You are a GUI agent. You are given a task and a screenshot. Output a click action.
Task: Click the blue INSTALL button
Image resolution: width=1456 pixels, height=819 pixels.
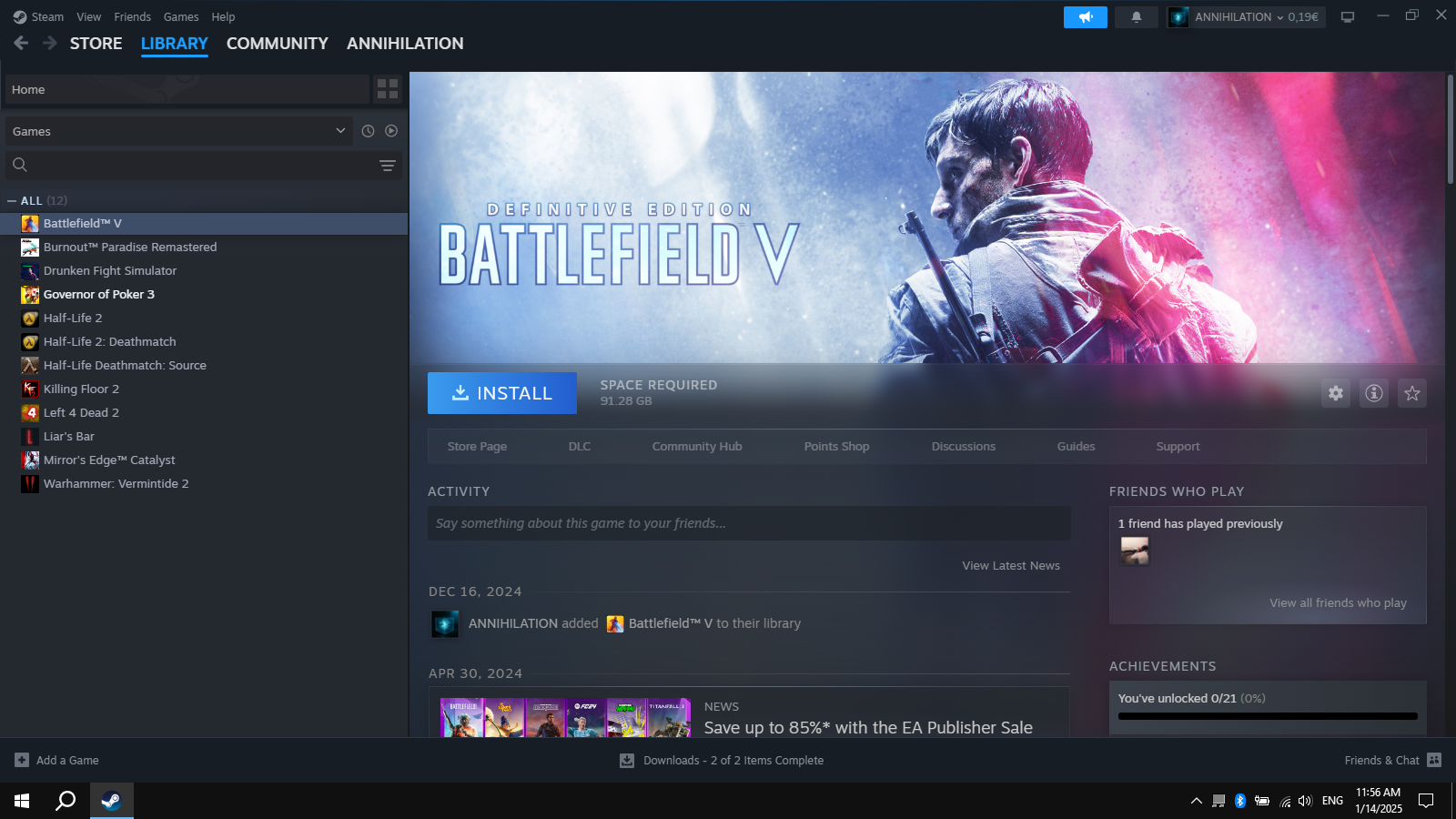(x=502, y=393)
